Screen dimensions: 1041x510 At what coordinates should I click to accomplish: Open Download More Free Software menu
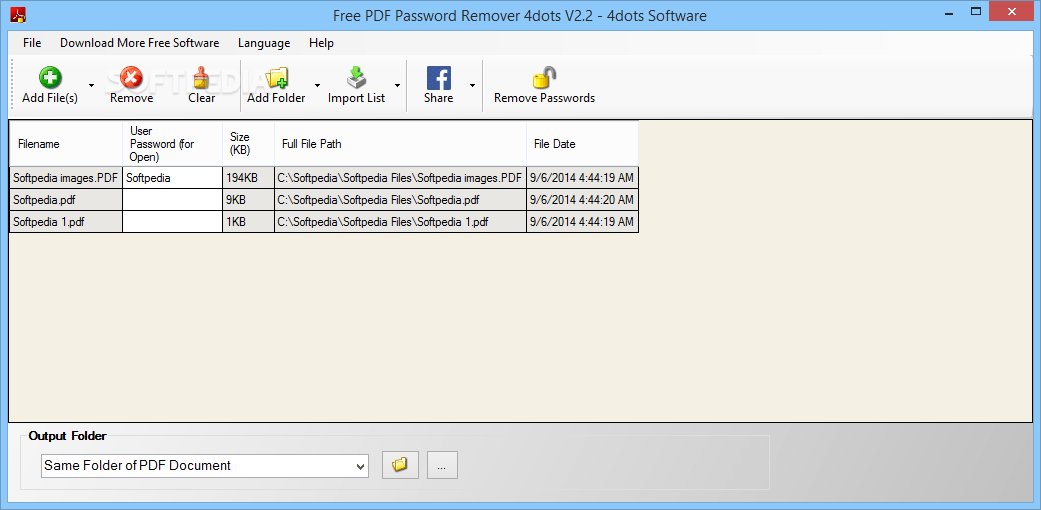click(x=139, y=43)
